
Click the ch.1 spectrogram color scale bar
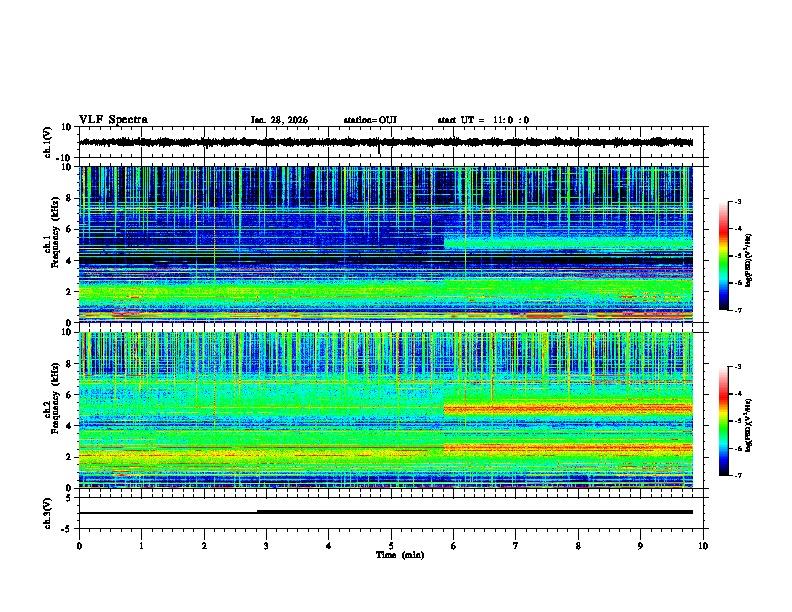[724, 256]
